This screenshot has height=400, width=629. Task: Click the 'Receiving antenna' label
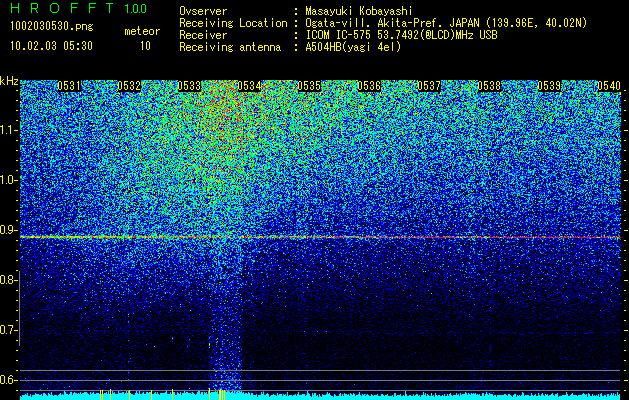click(x=230, y=47)
